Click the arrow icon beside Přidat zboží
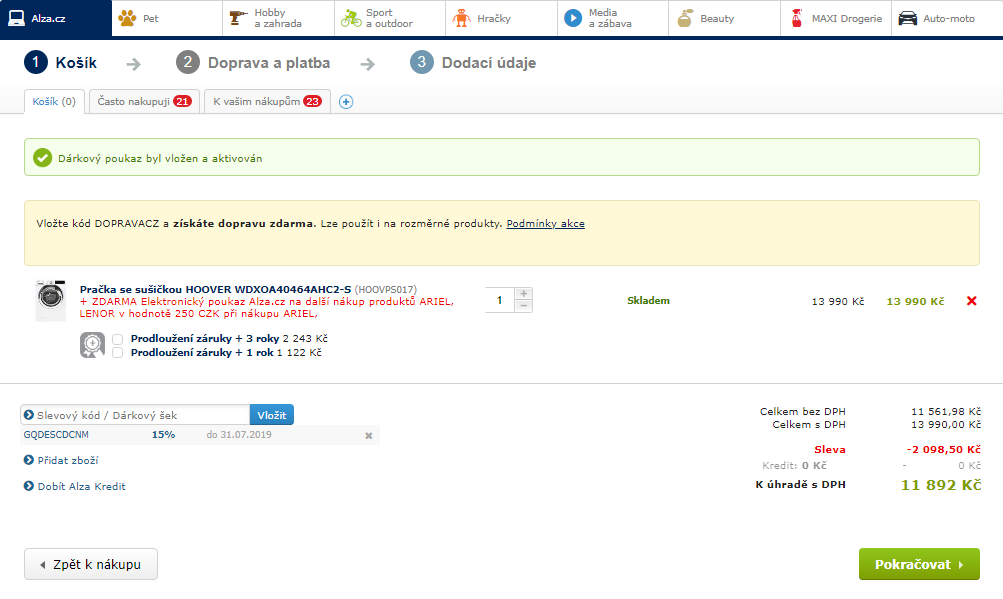1003x599 pixels. point(29,459)
